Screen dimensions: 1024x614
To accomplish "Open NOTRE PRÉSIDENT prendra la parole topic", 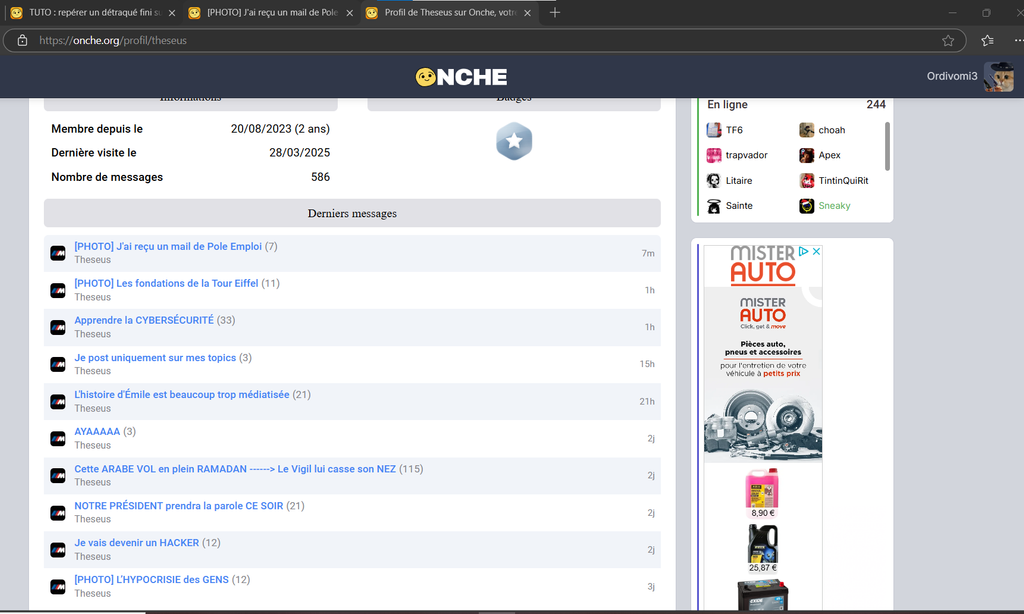I will [x=179, y=506].
